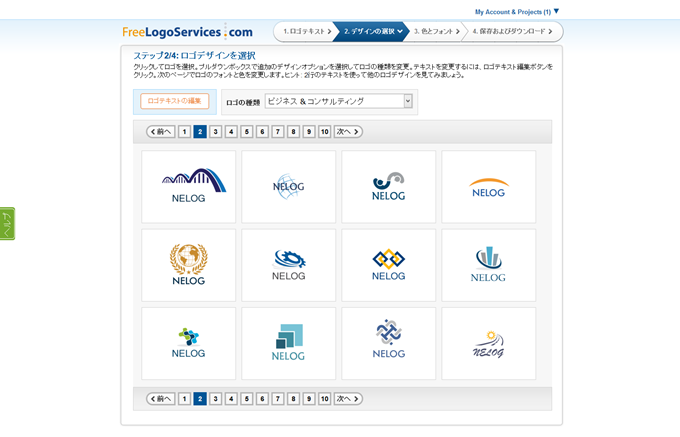Click the edit logo text button
The height and width of the screenshot is (437, 680).
point(175,101)
